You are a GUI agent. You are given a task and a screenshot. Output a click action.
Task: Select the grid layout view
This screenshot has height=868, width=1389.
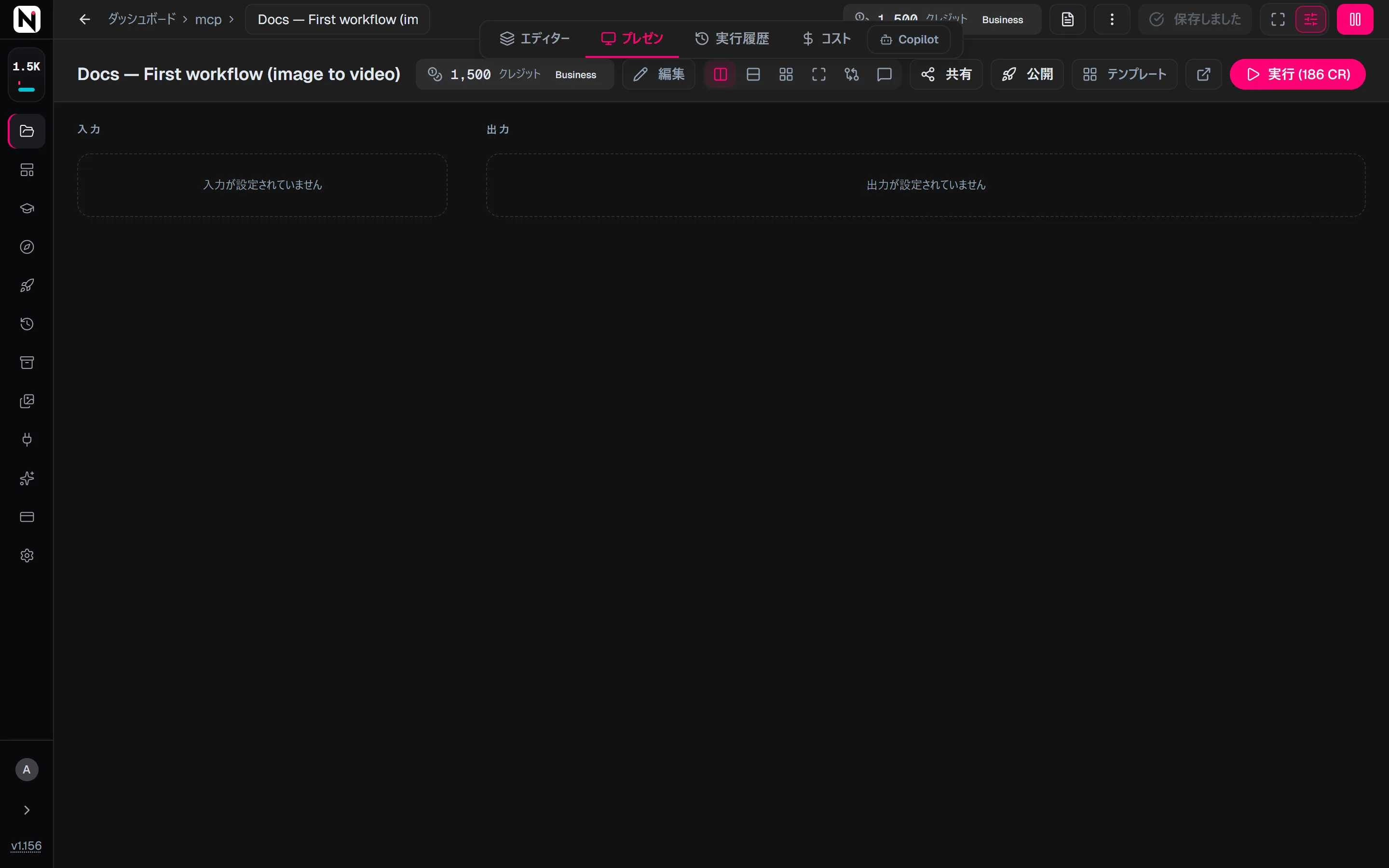coord(786,74)
